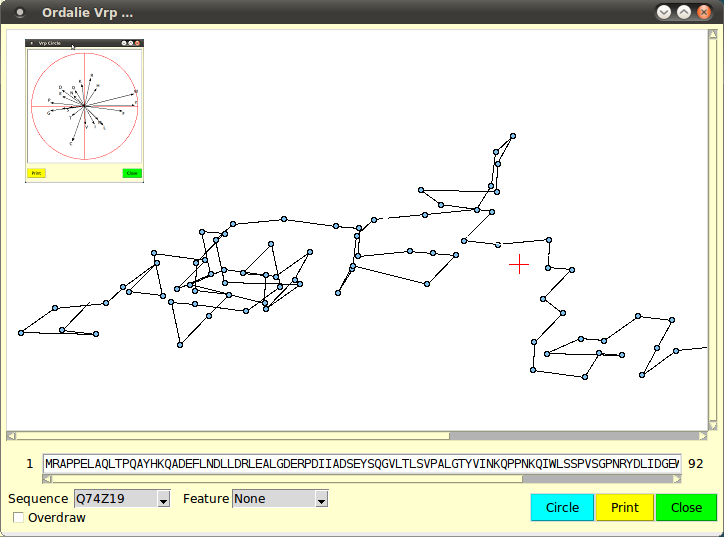This screenshot has width=724, height=537.
Task: Click the green Close button in Vrp Circle window
Action: tap(132, 173)
